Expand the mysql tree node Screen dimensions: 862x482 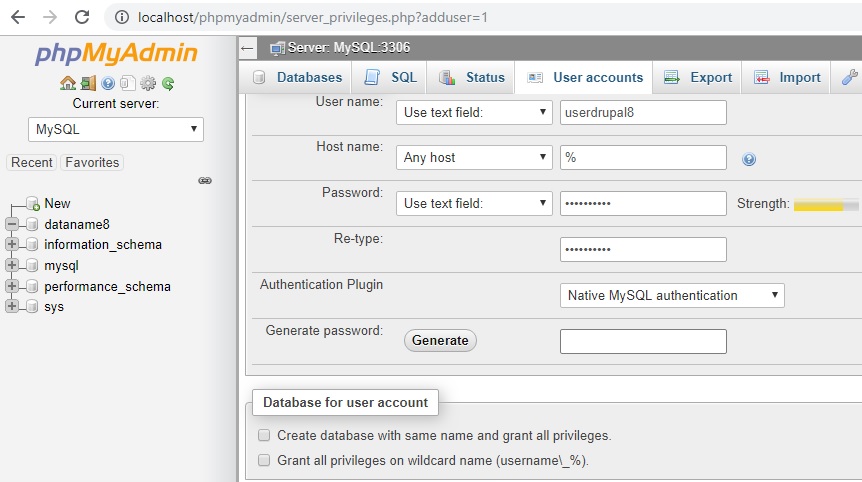(12, 265)
